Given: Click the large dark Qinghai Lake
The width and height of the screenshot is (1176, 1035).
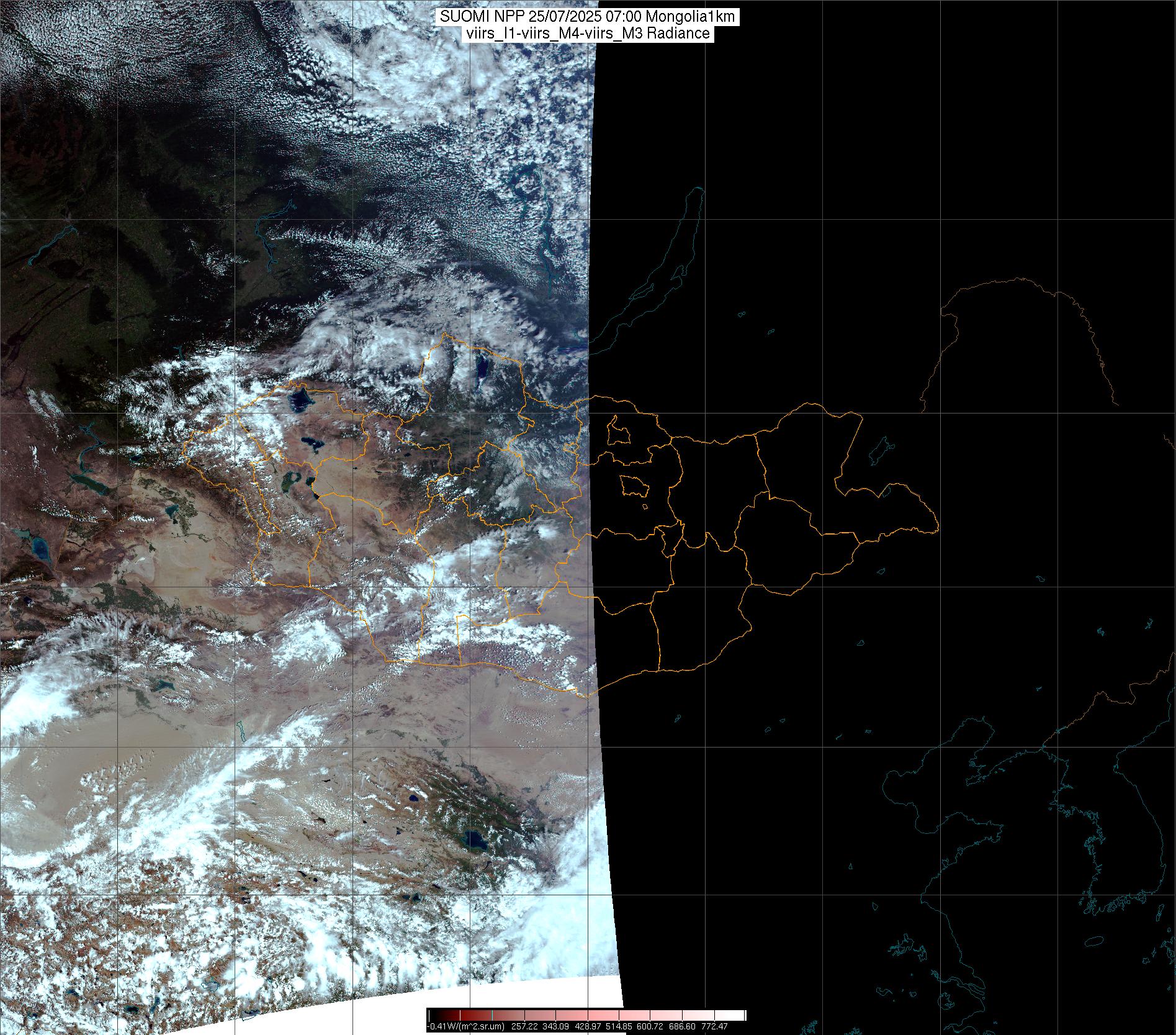Looking at the screenshot, I should pyautogui.click(x=476, y=841).
